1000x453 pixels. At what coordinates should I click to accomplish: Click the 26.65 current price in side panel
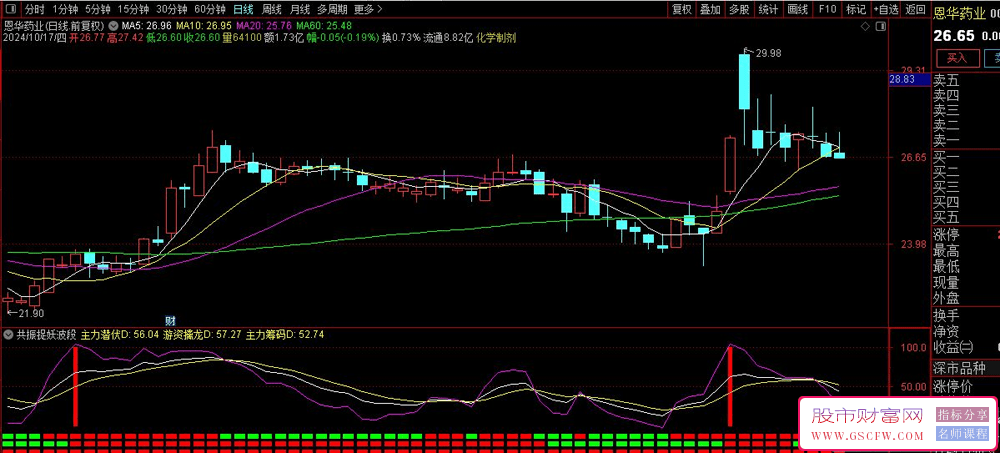coord(954,36)
